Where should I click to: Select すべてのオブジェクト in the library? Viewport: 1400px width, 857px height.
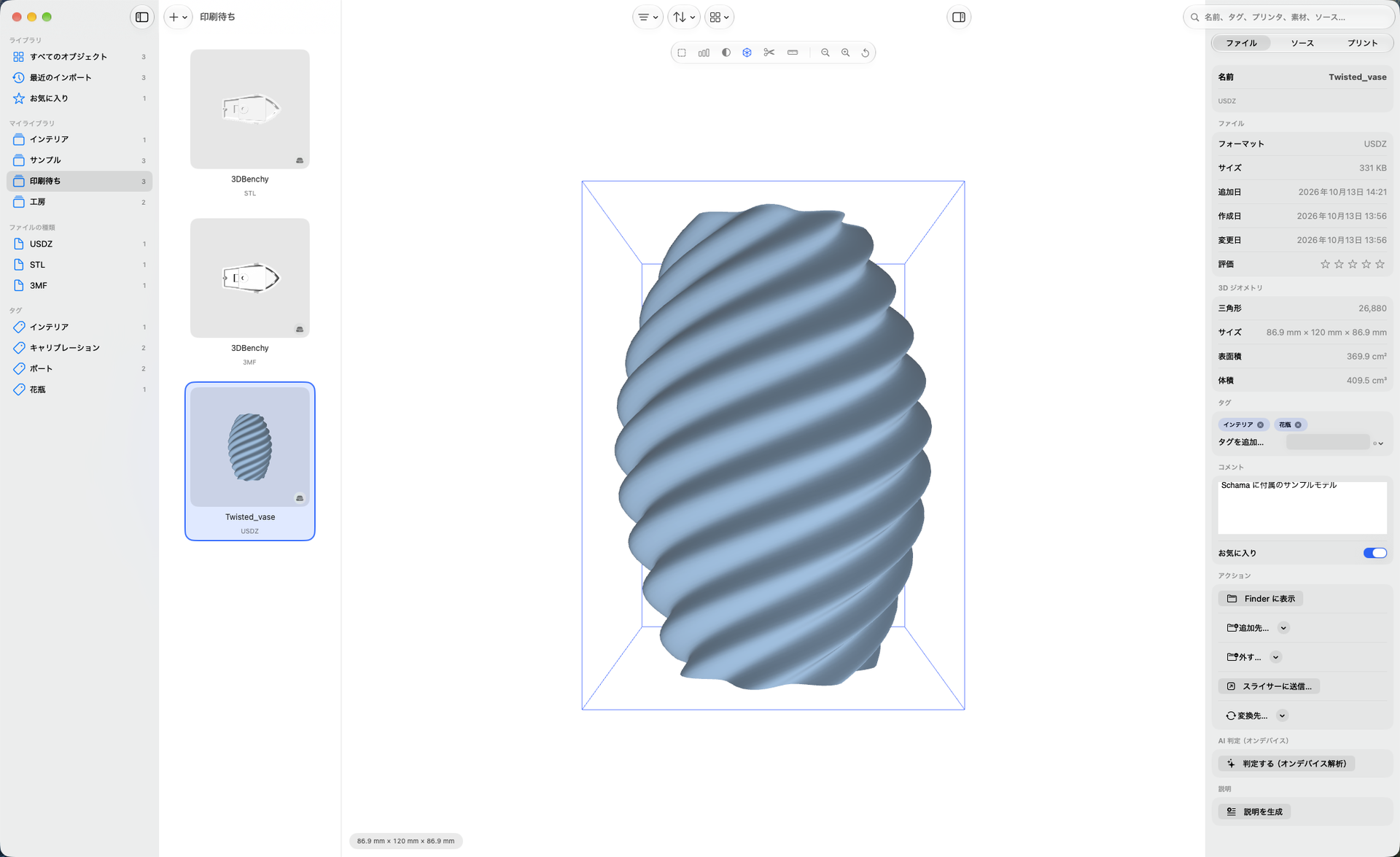click(79, 57)
